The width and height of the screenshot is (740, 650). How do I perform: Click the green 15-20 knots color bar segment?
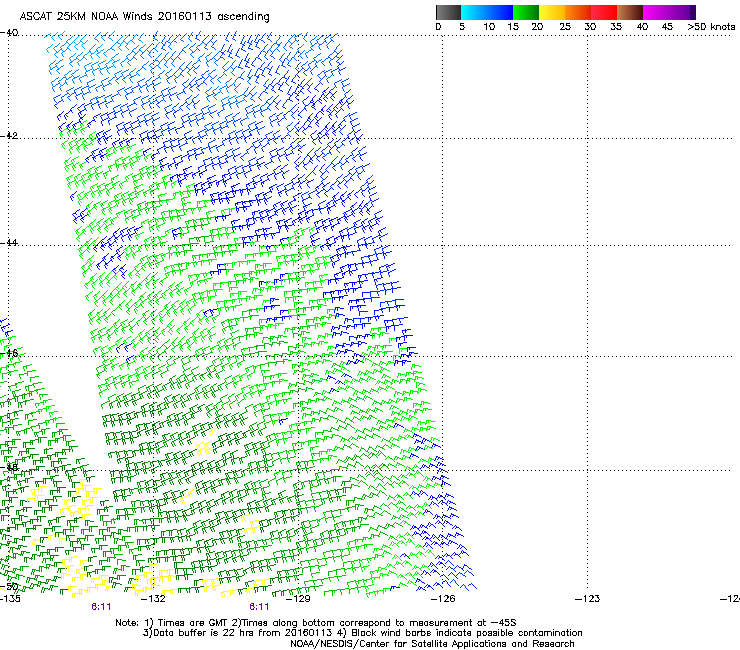pos(526,12)
